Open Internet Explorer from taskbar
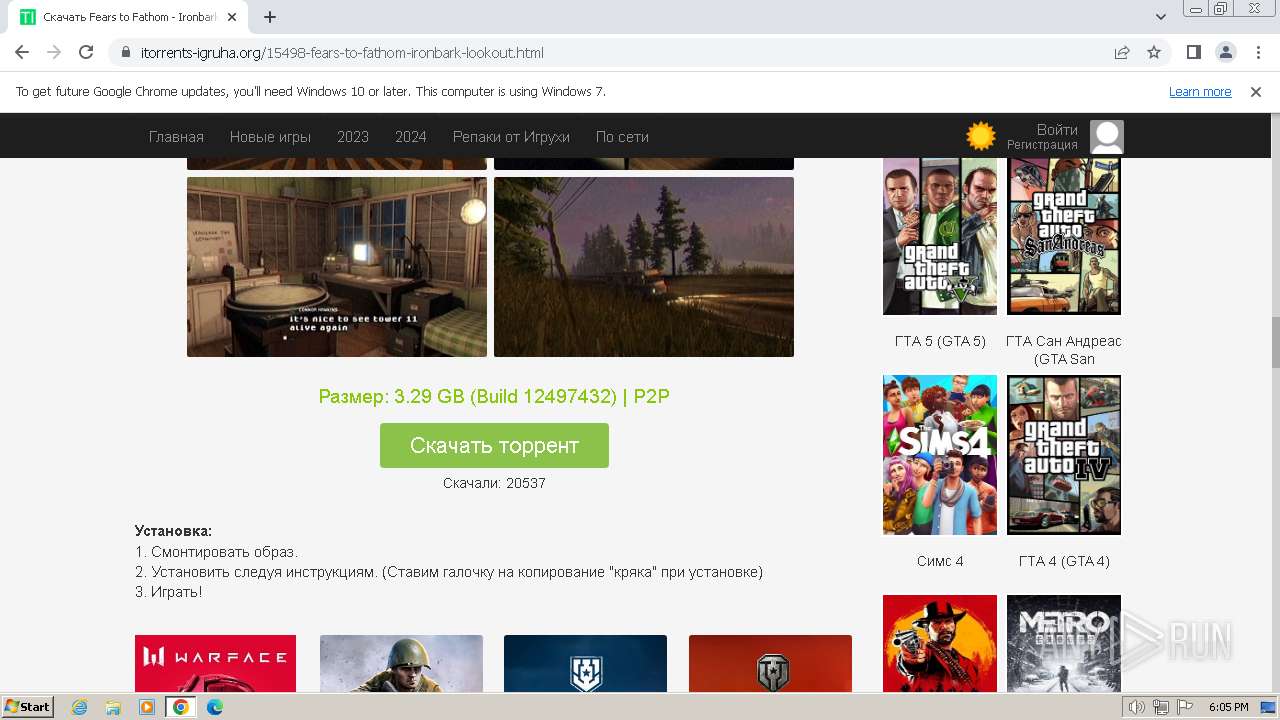Screen dimensions: 1280x720 pyautogui.click(x=80, y=707)
